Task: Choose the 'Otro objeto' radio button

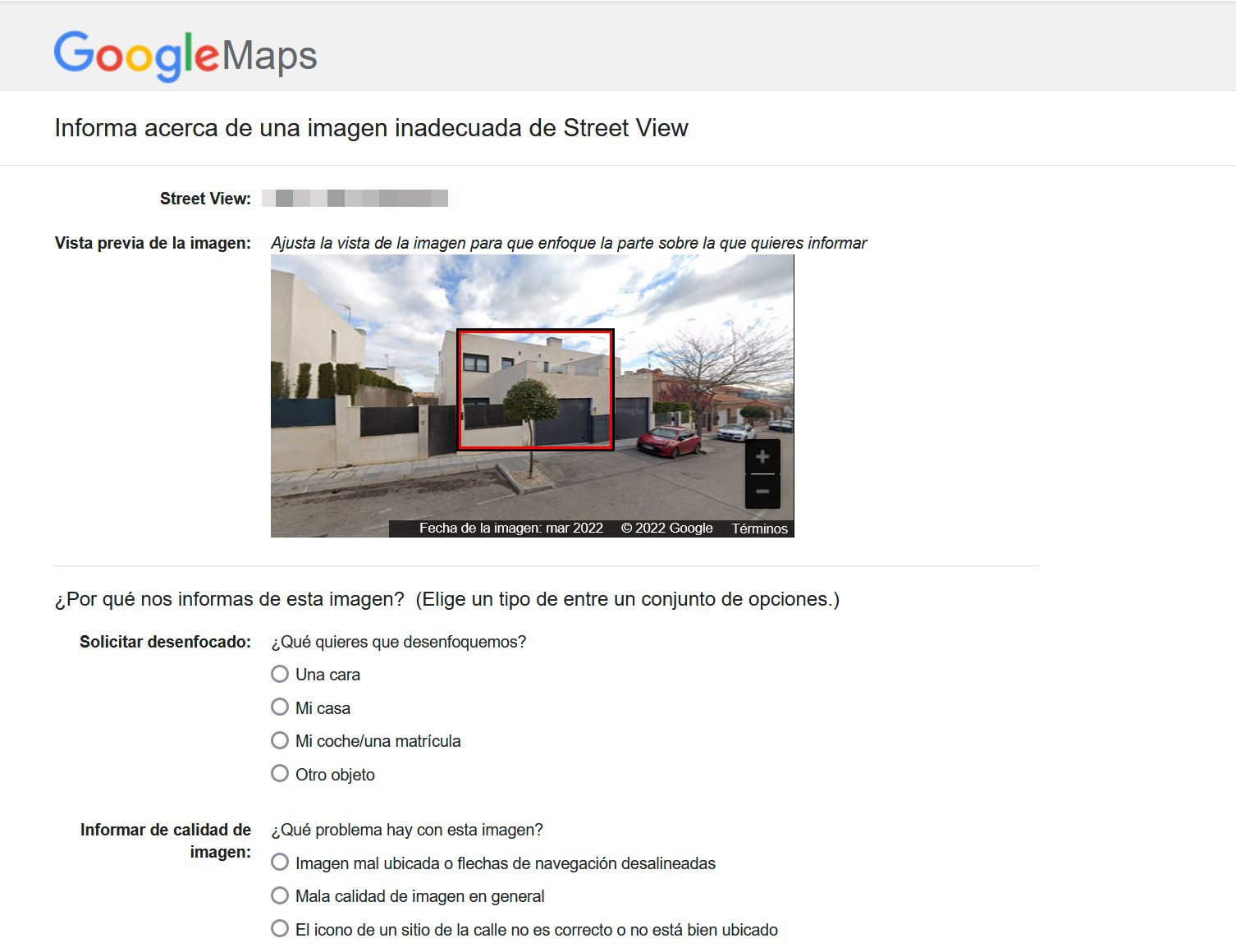Action: coord(280,774)
